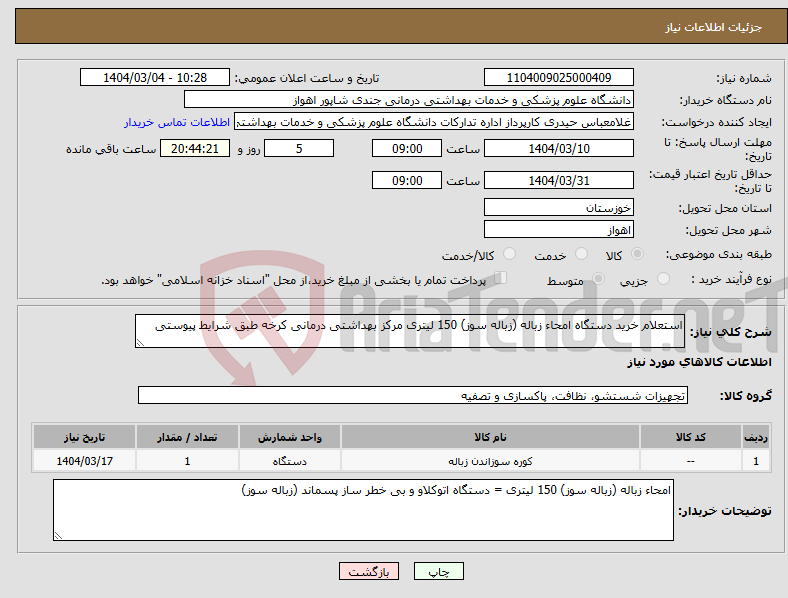Click the واحد شمارش column header
This screenshot has height=598, width=788.
click(x=290, y=437)
